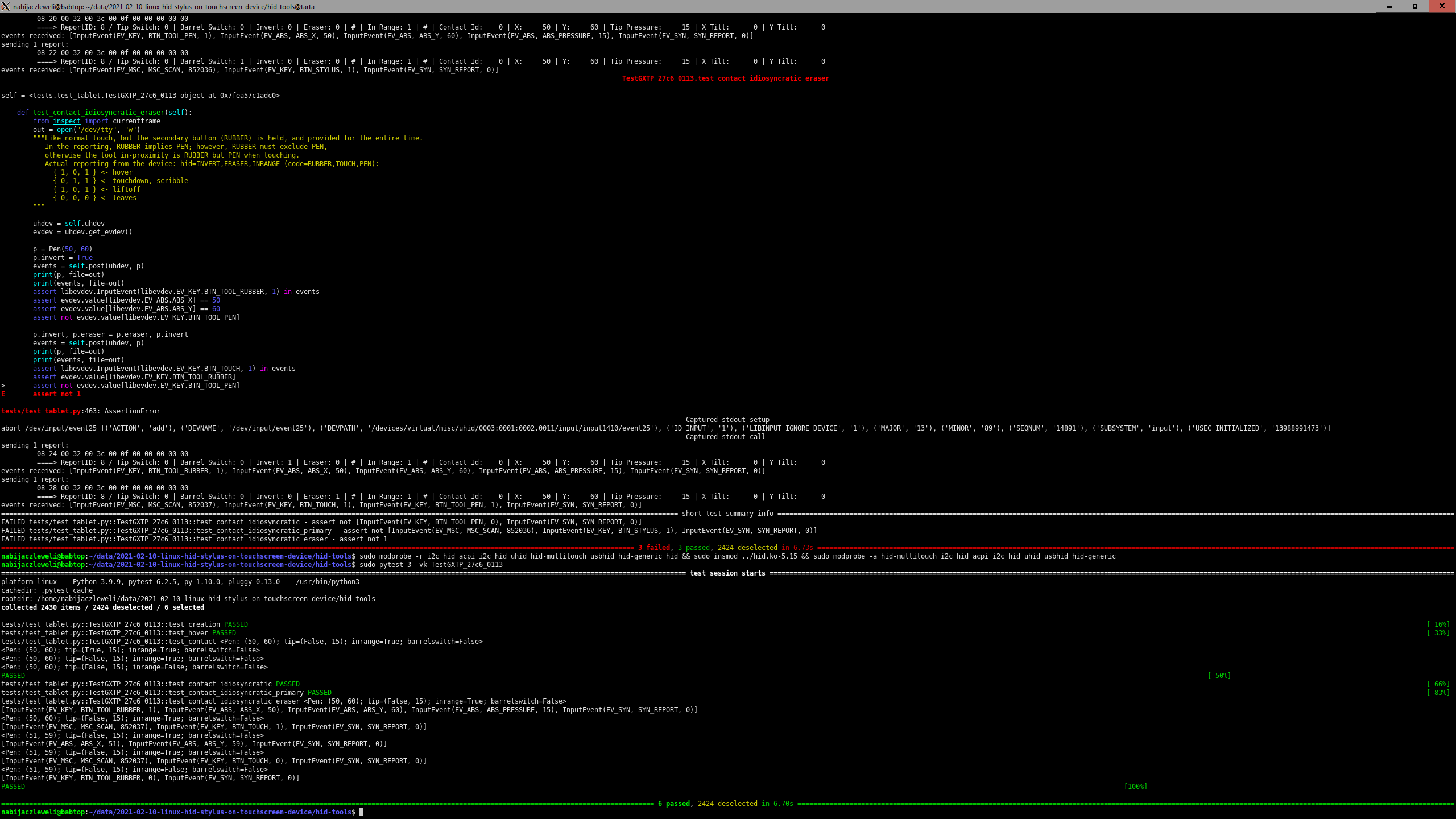Click the window title bar text

click(x=164, y=7)
